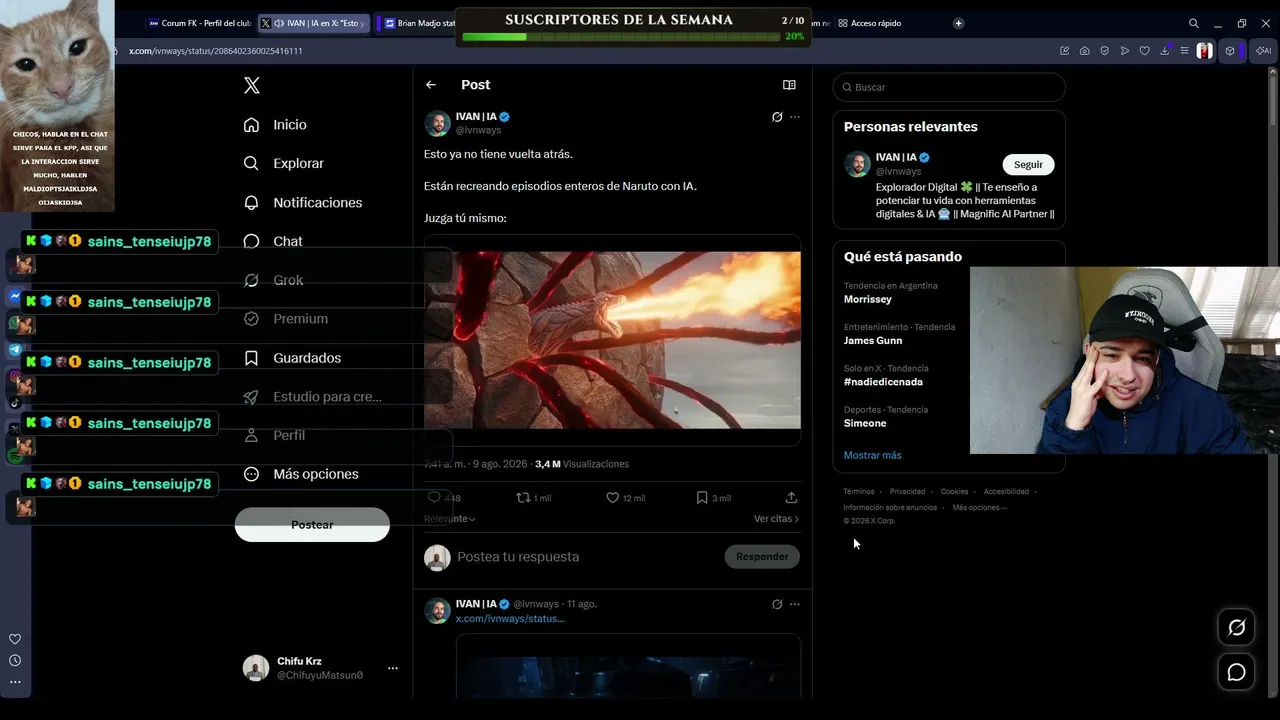Open IVAN | IA avatar in Personas relevantes
Viewport: 1280px width, 720px height.
pos(857,164)
